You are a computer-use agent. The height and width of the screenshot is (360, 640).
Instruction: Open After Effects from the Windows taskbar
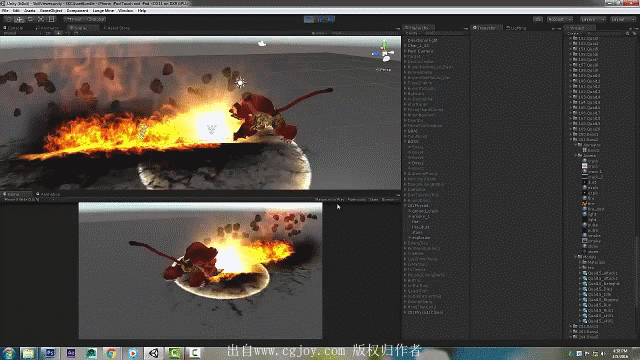click(71, 353)
